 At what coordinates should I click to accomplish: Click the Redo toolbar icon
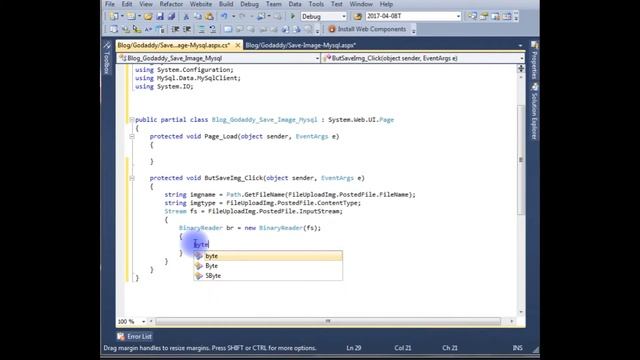tap(242, 16)
